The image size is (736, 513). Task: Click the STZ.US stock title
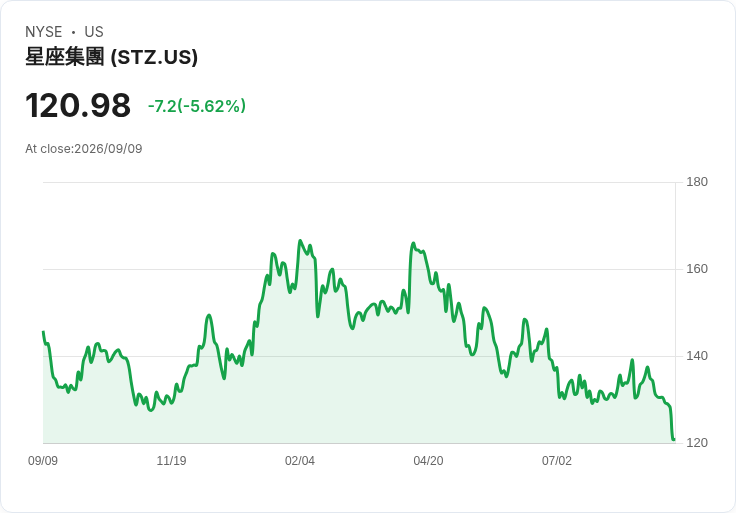111,57
